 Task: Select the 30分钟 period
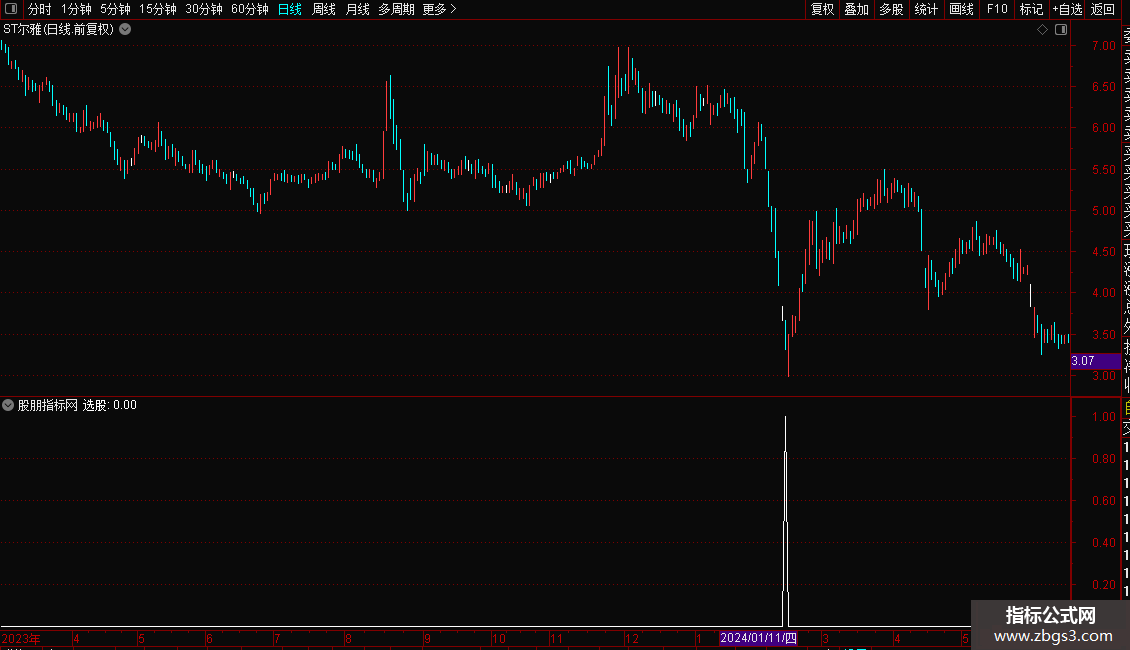(x=204, y=9)
